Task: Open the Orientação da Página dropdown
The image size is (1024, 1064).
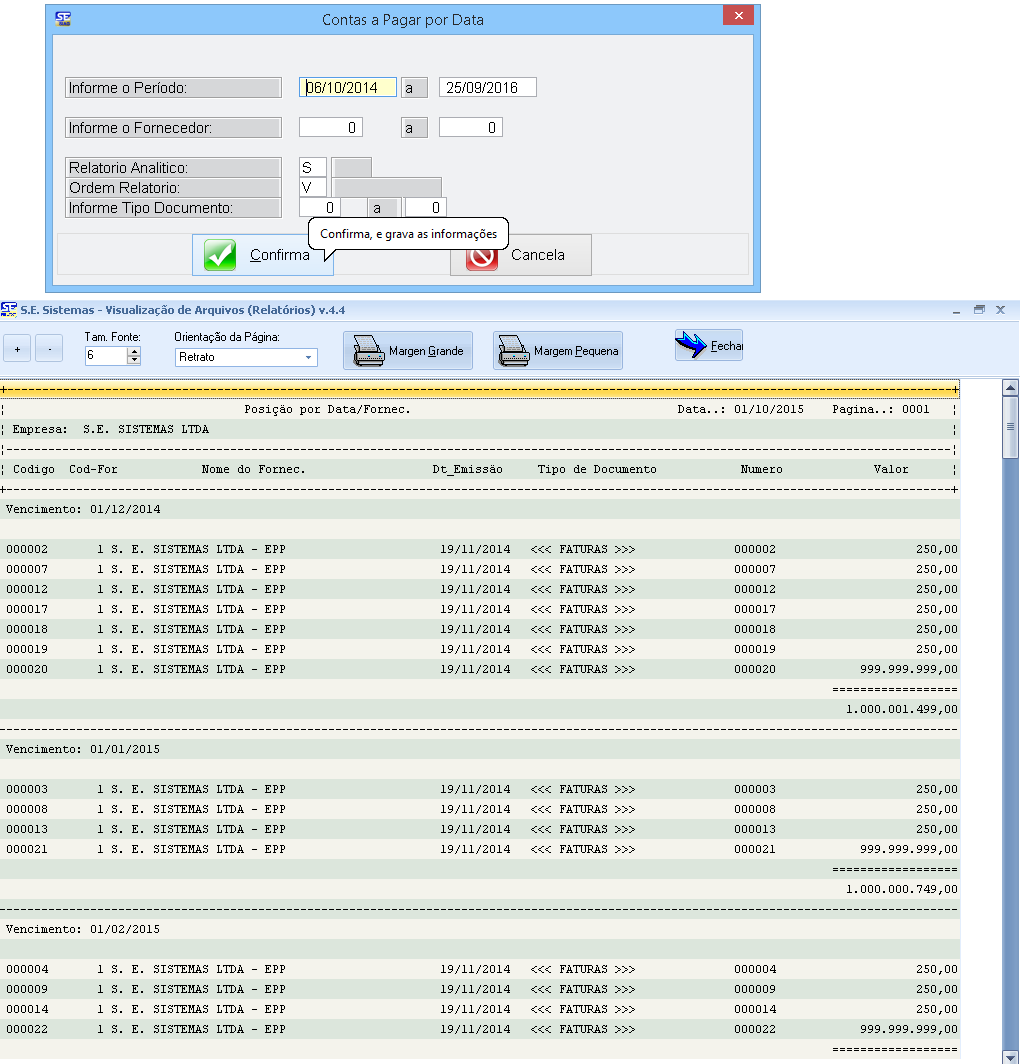Action: point(308,357)
